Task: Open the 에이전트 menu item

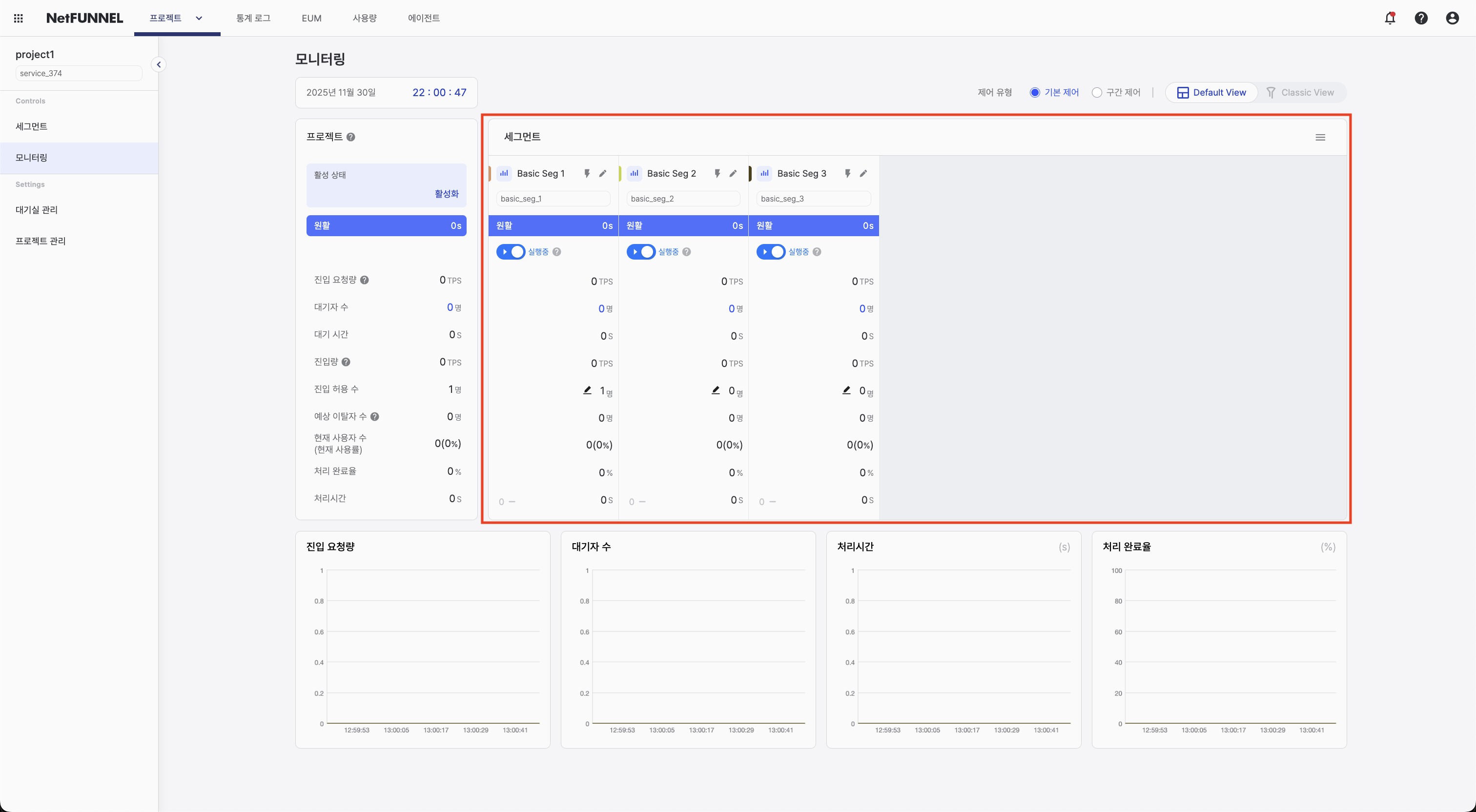Action: point(424,18)
